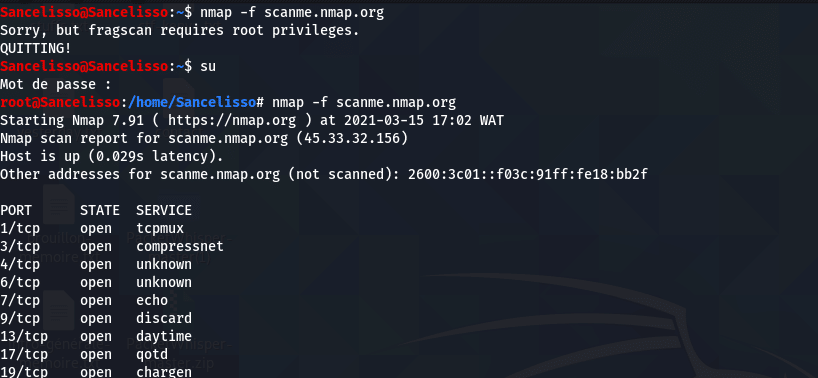
Task: Select the 1/tcp port entry
Action: click(20, 229)
